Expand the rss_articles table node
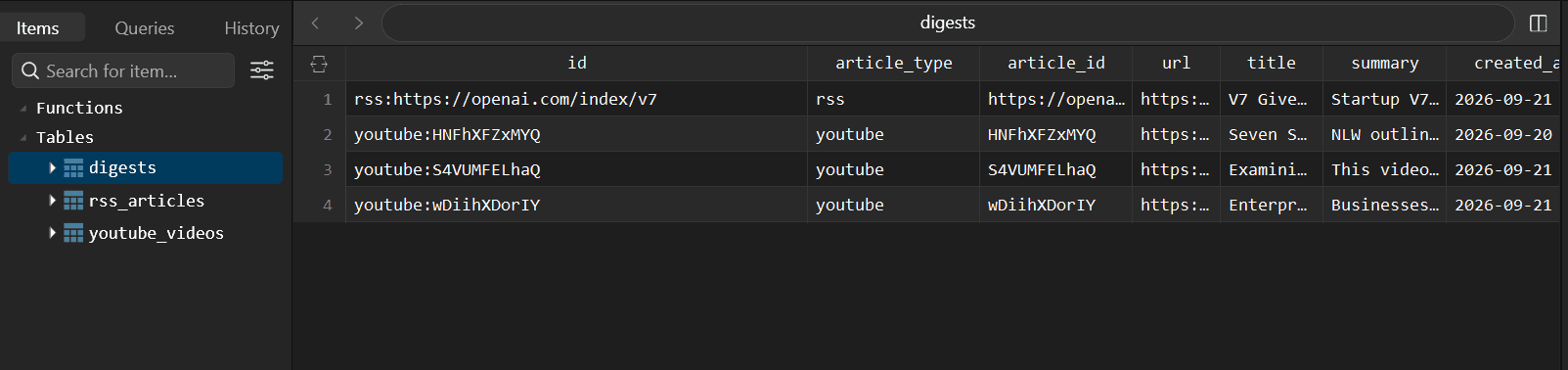The image size is (1568, 370). point(52,201)
